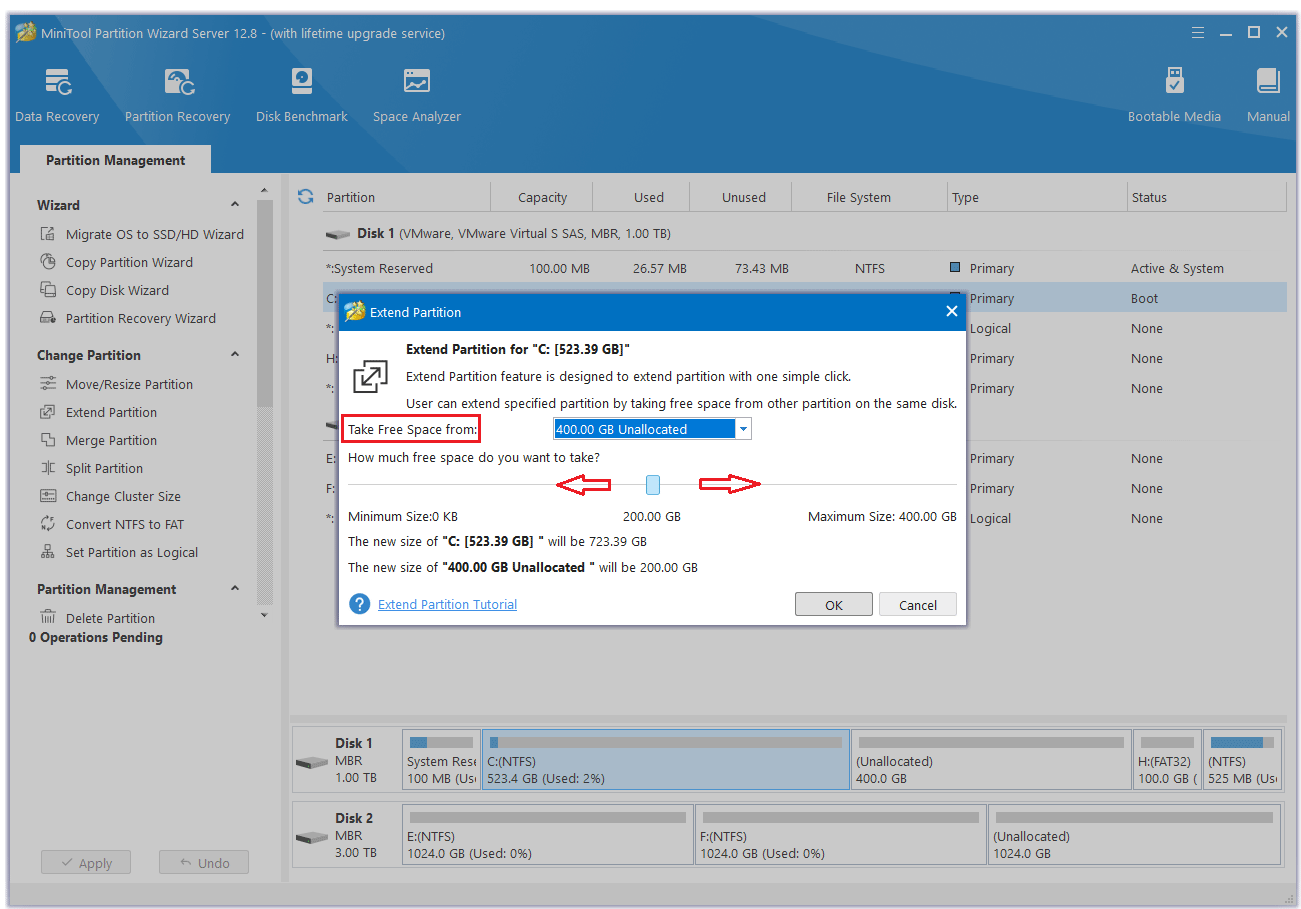This screenshot has height=909, width=1301.
Task: Cancel the Extend Partition dialog
Action: 918,605
